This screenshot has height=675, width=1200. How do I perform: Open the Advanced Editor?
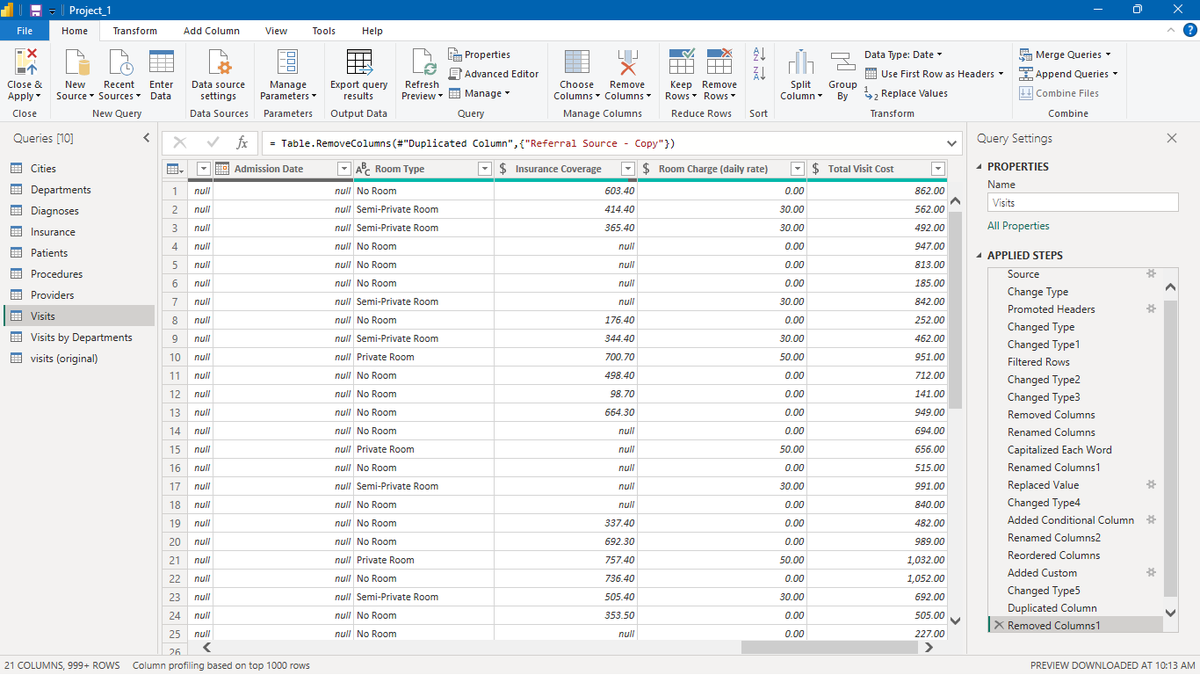(x=493, y=74)
